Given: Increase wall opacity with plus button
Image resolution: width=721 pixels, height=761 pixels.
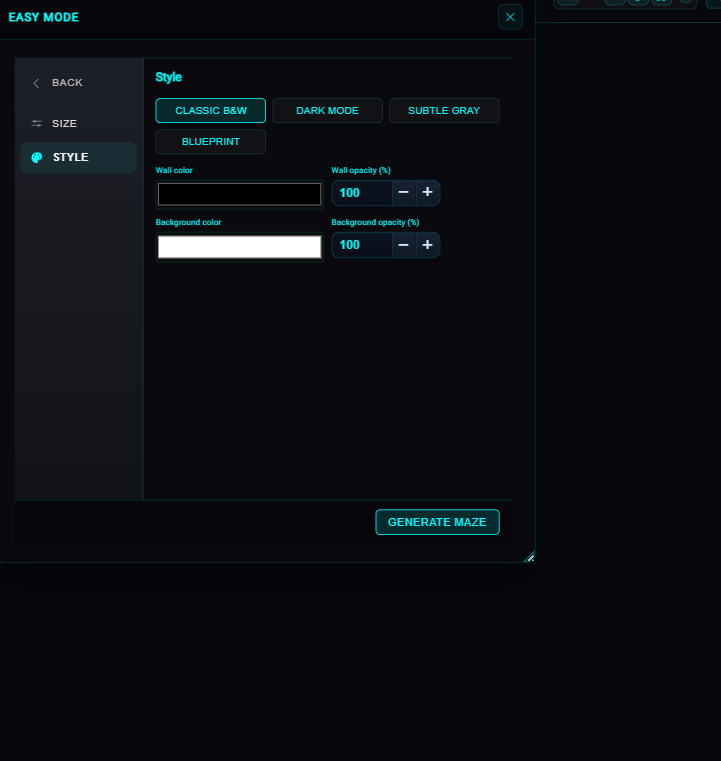Looking at the screenshot, I should [x=427, y=193].
